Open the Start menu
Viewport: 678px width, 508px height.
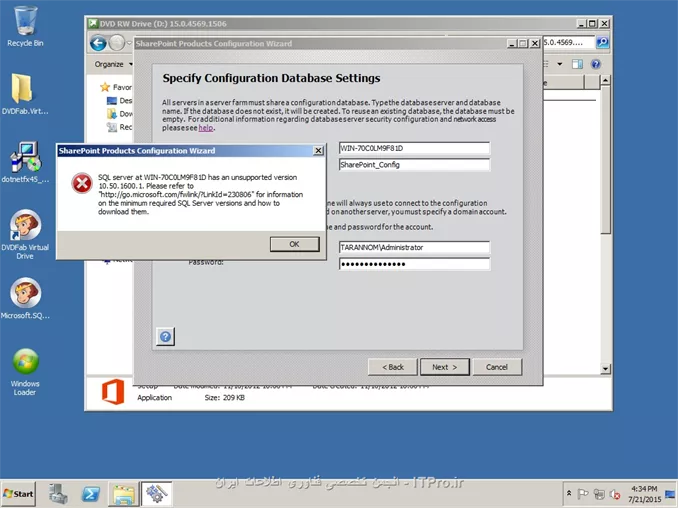point(19,494)
